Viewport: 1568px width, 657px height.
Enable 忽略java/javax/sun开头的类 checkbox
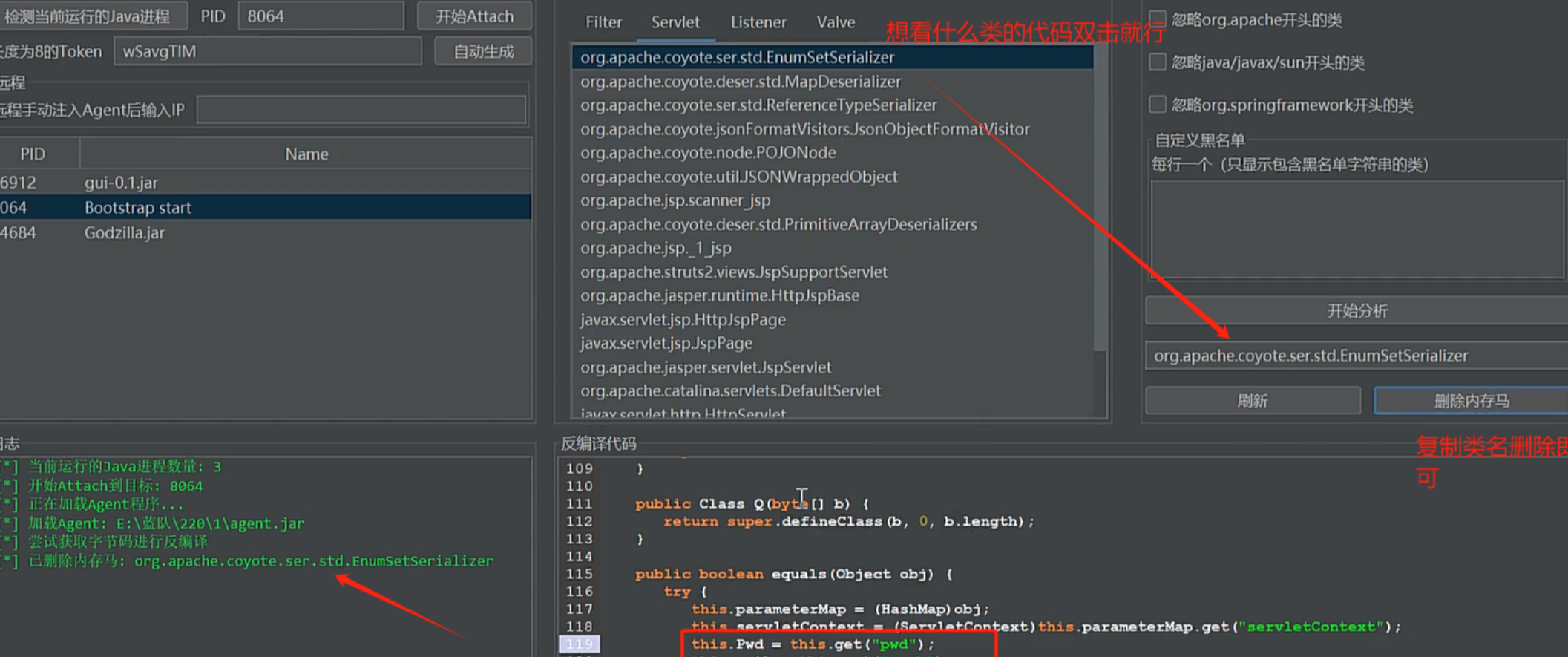(1158, 62)
